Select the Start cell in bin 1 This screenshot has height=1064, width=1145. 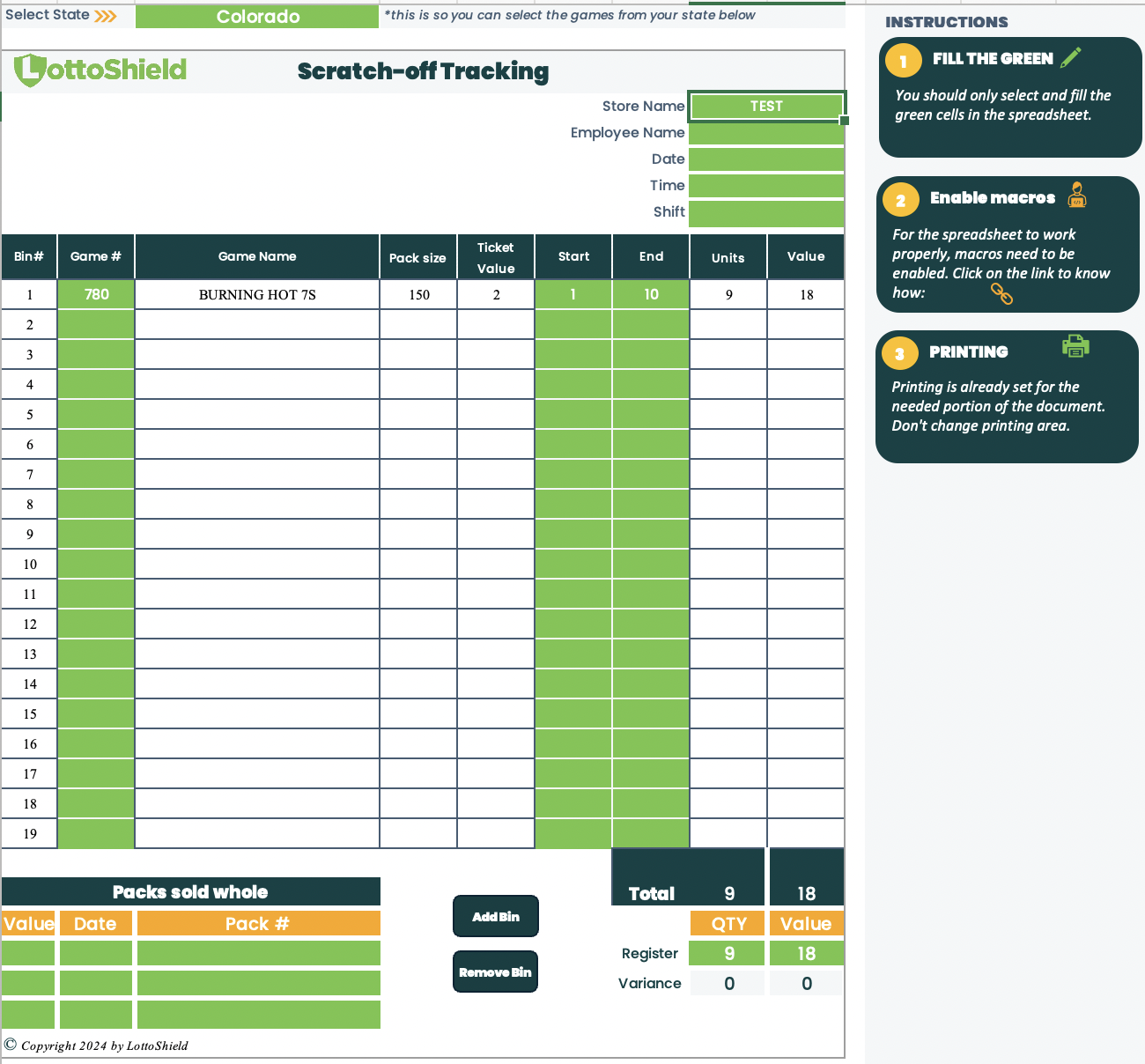click(x=573, y=294)
